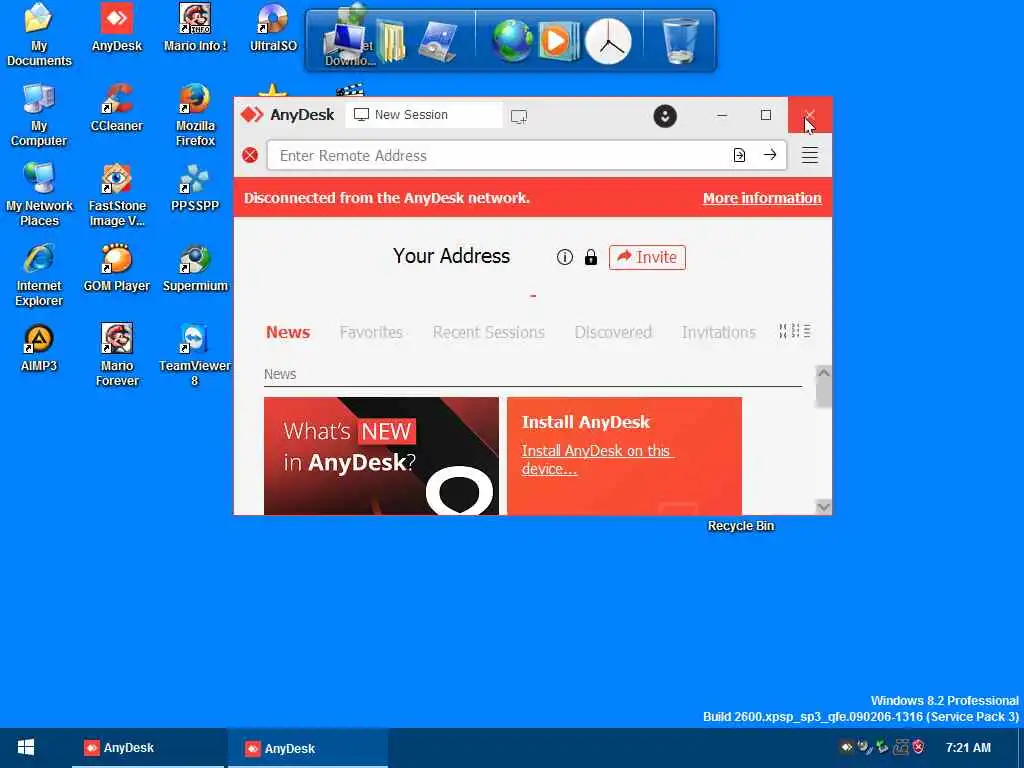
Task: Select the Supermium desktop shortcut
Action: pos(195,268)
